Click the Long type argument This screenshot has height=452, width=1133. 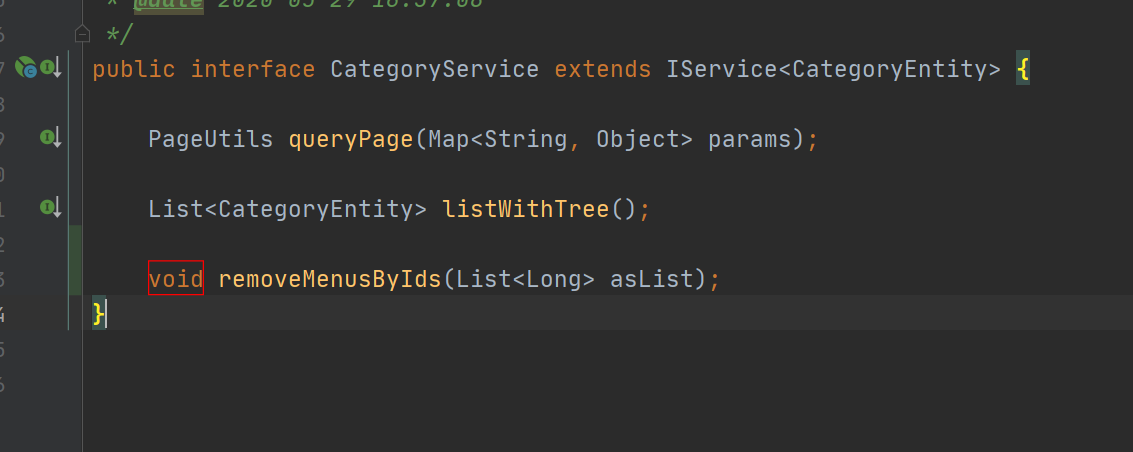(554, 279)
